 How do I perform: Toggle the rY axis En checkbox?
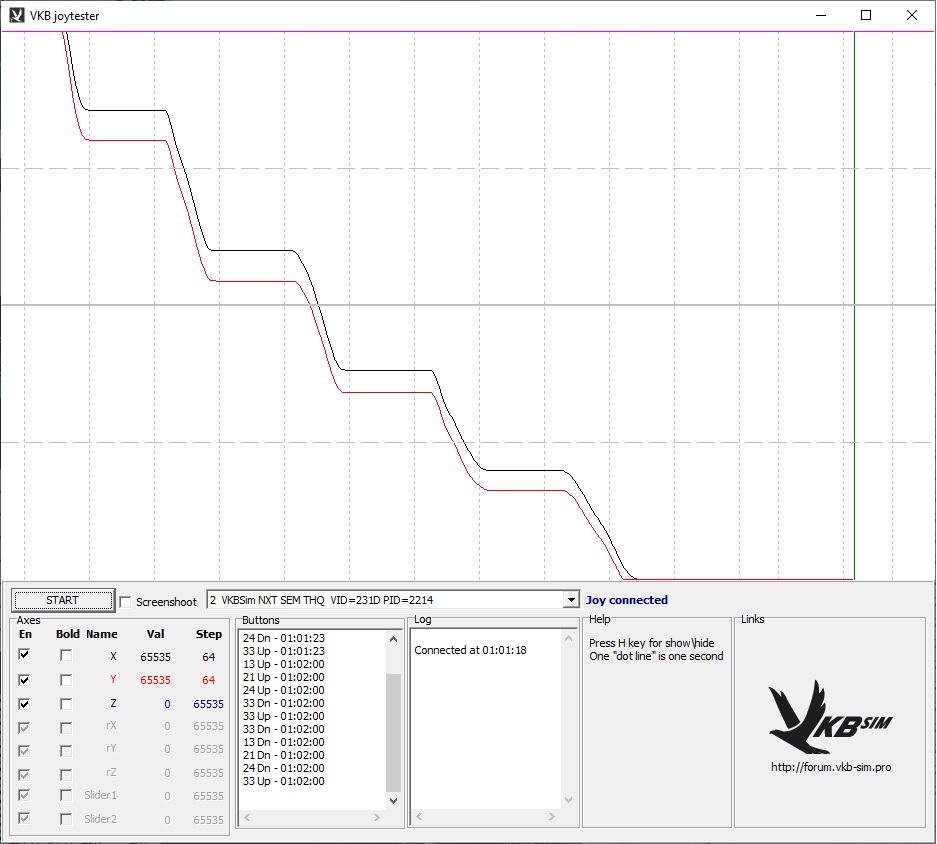click(24, 751)
